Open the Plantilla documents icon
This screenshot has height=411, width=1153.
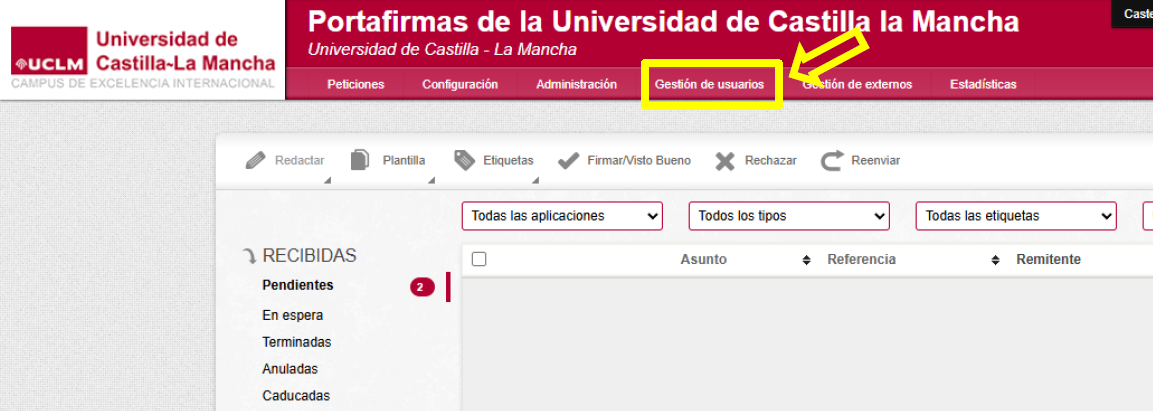coord(360,160)
